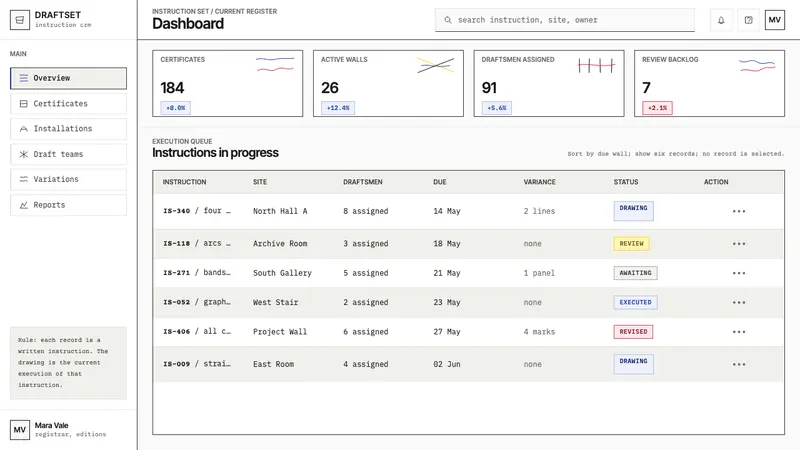Click the East Room site cell
The width and height of the screenshot is (800, 450).
pyautogui.click(x=273, y=364)
